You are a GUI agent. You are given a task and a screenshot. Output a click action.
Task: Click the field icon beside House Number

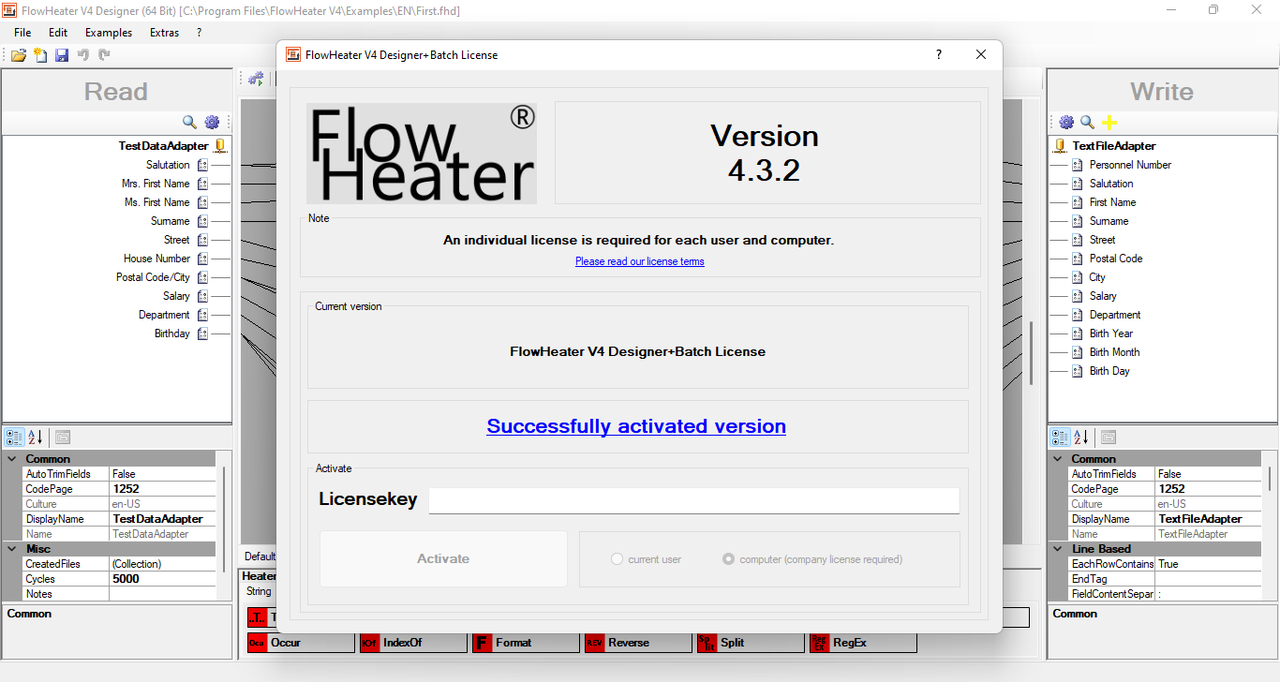[x=202, y=259]
